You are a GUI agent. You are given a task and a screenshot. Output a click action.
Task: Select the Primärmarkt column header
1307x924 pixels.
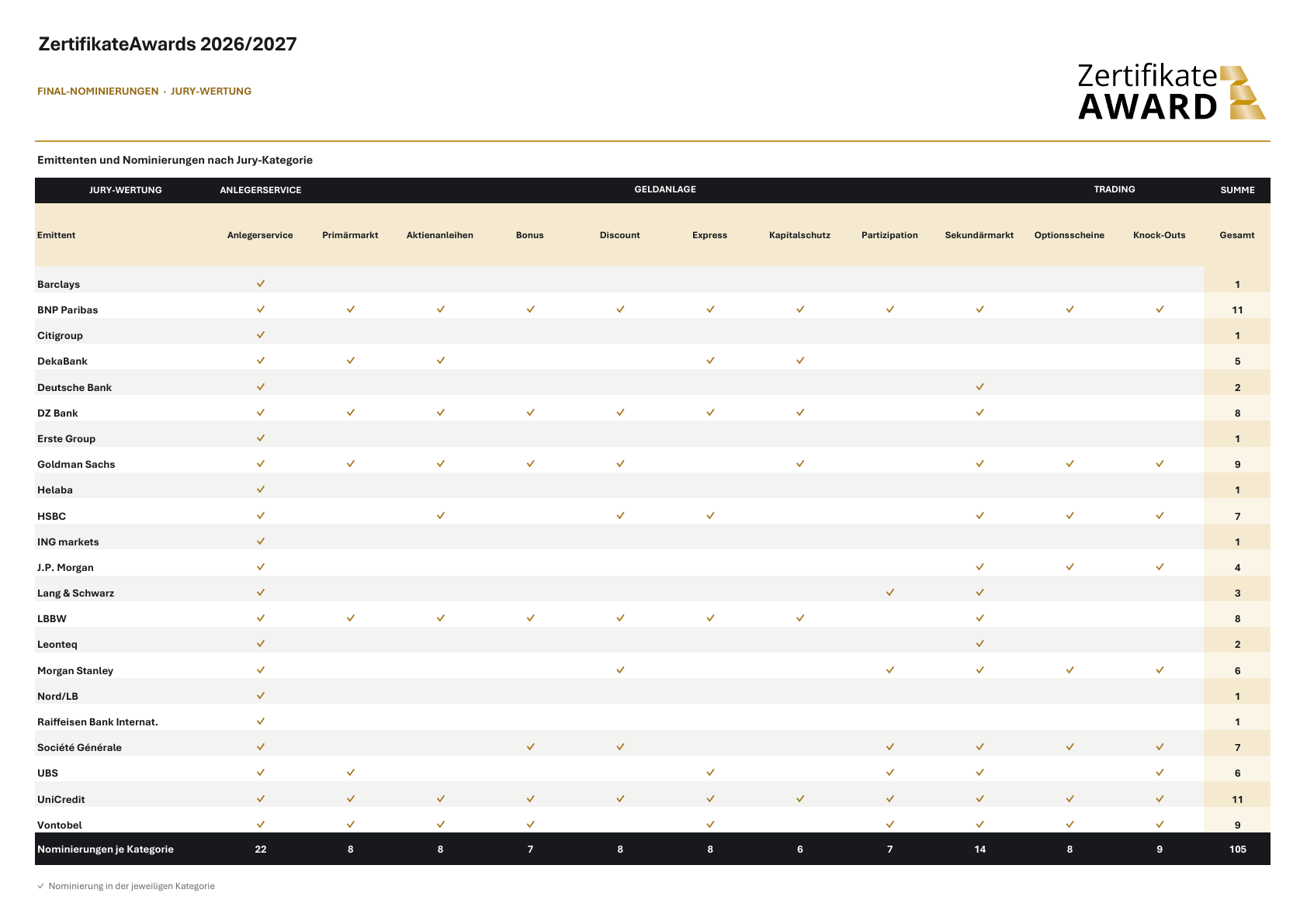pyautogui.click(x=350, y=235)
